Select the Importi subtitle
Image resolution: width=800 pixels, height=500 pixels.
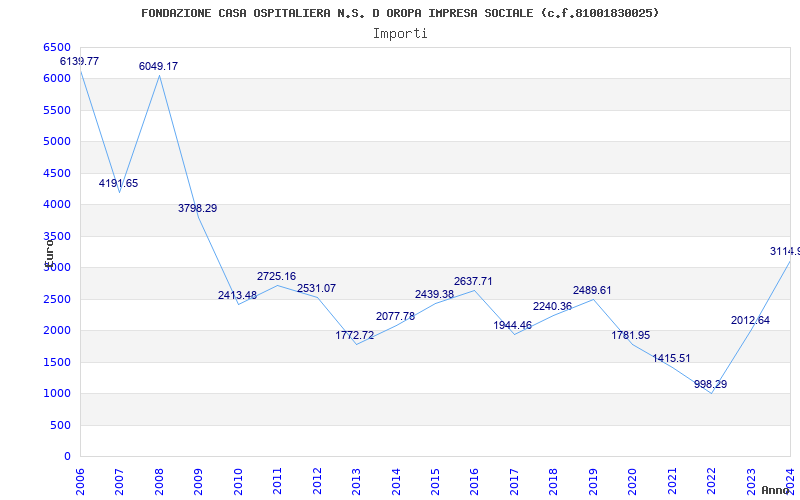[400, 34]
